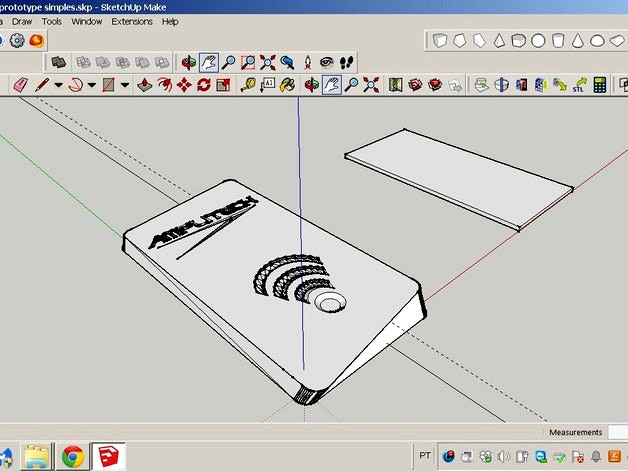Open the 3D Warehouse get models icon
This screenshot has width=628, height=472.
pos(415,85)
